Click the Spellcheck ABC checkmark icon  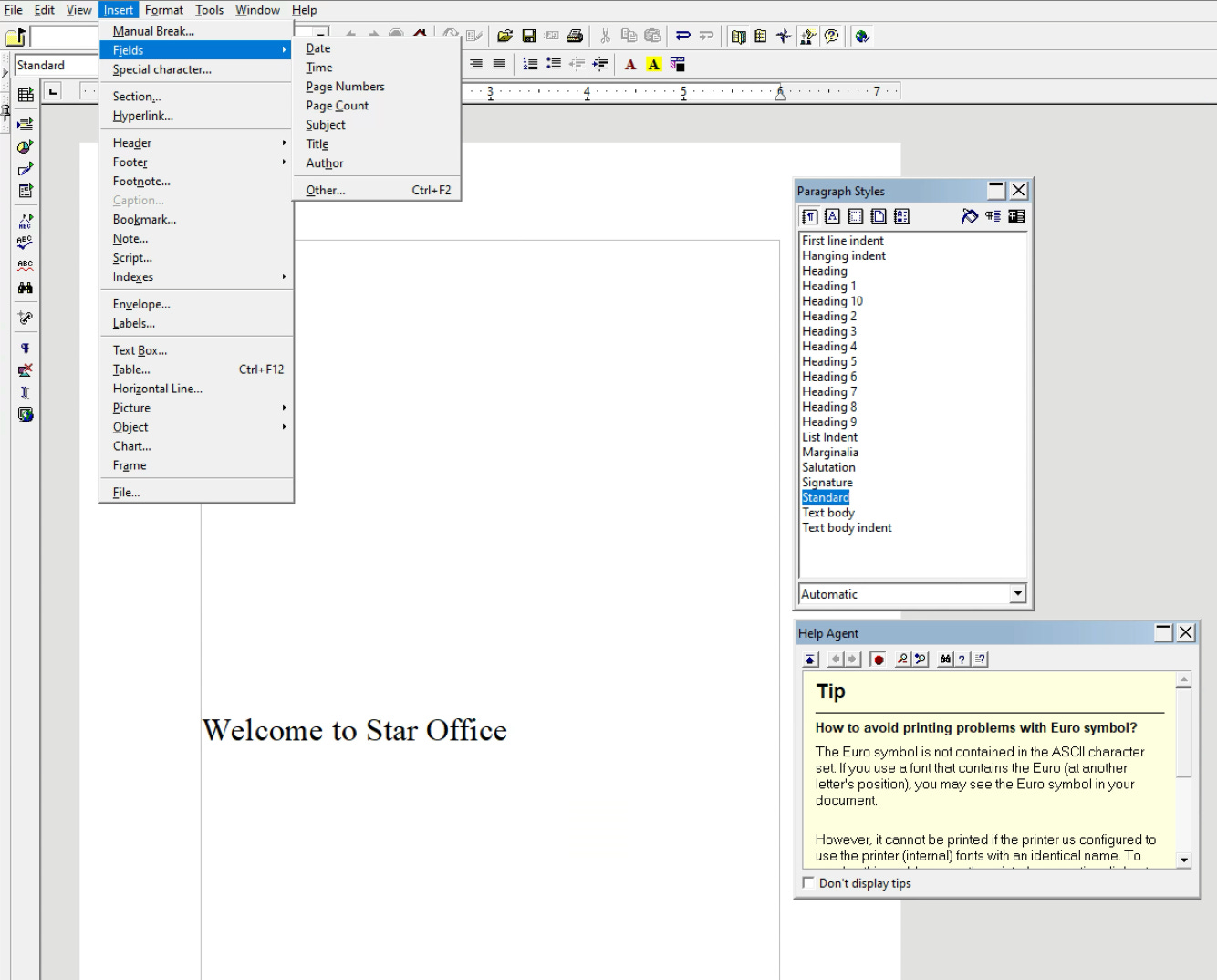point(26,243)
